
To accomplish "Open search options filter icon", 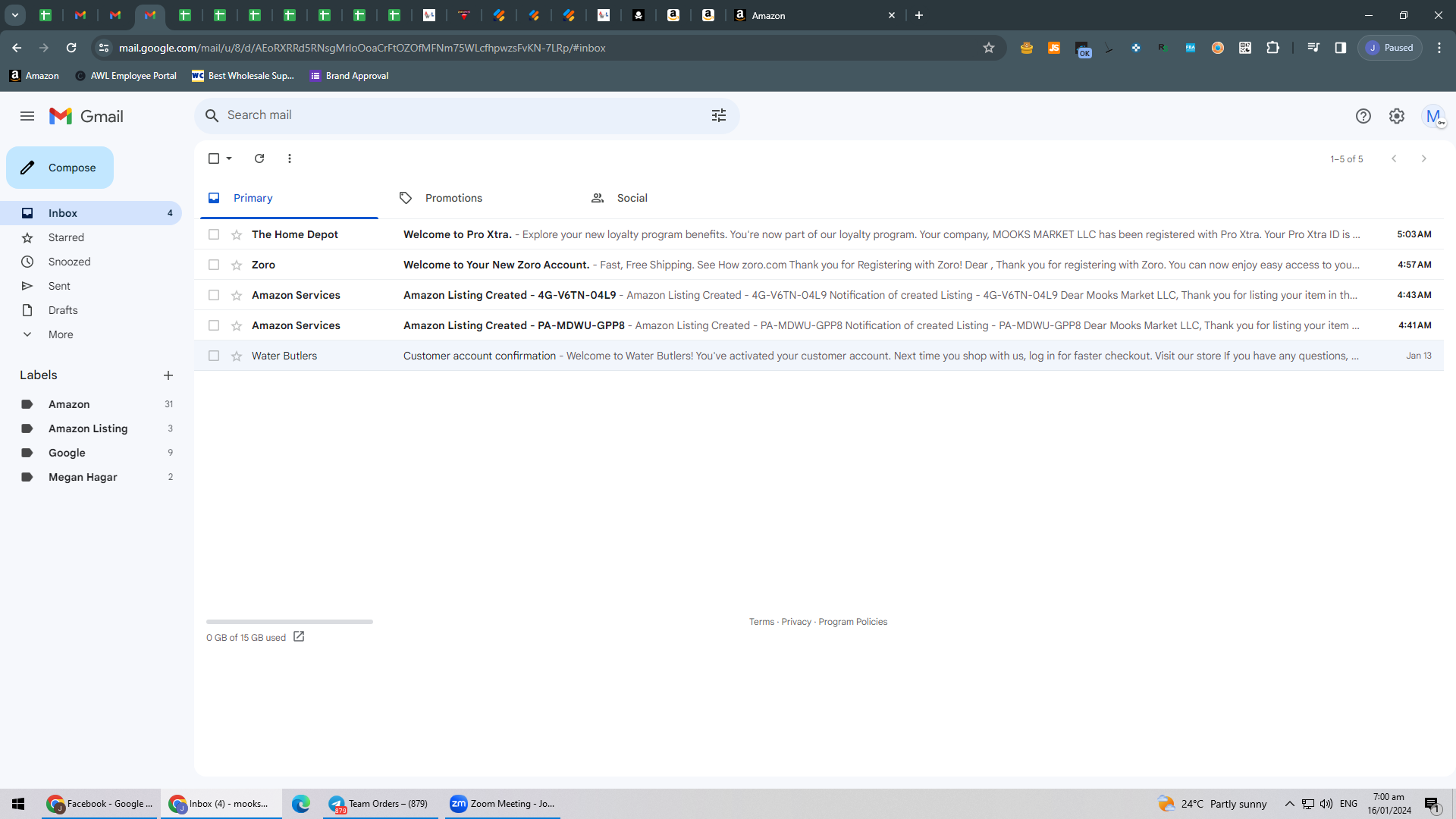I will (719, 115).
